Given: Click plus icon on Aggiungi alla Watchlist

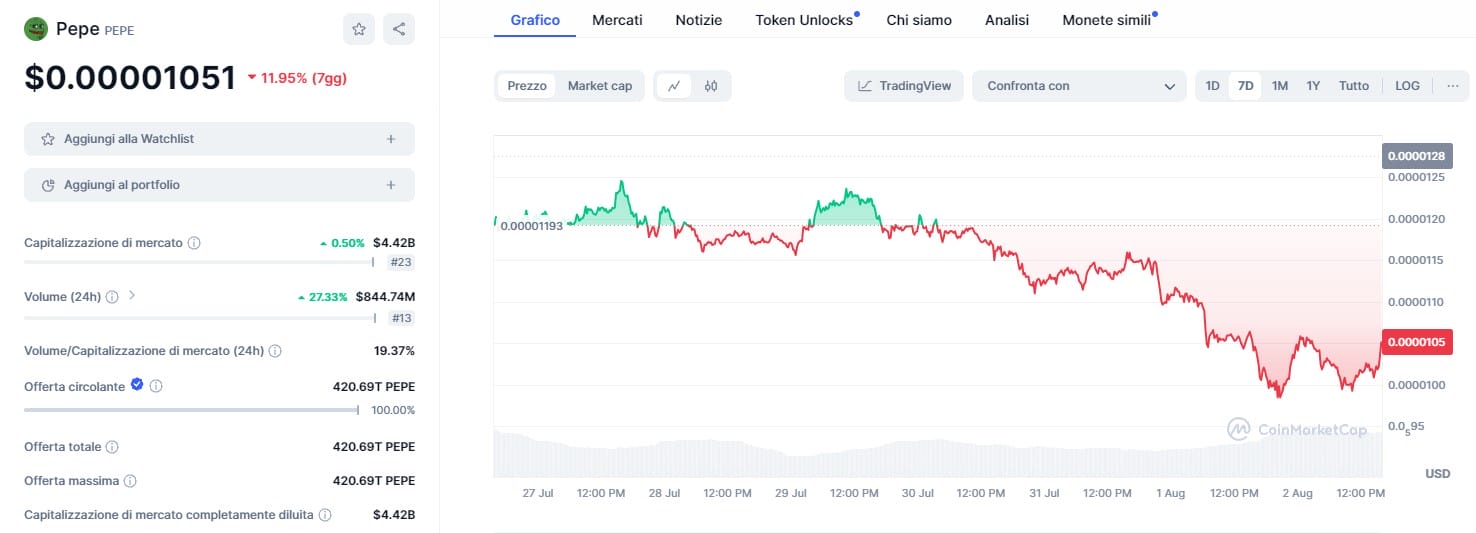Looking at the screenshot, I should tap(391, 139).
